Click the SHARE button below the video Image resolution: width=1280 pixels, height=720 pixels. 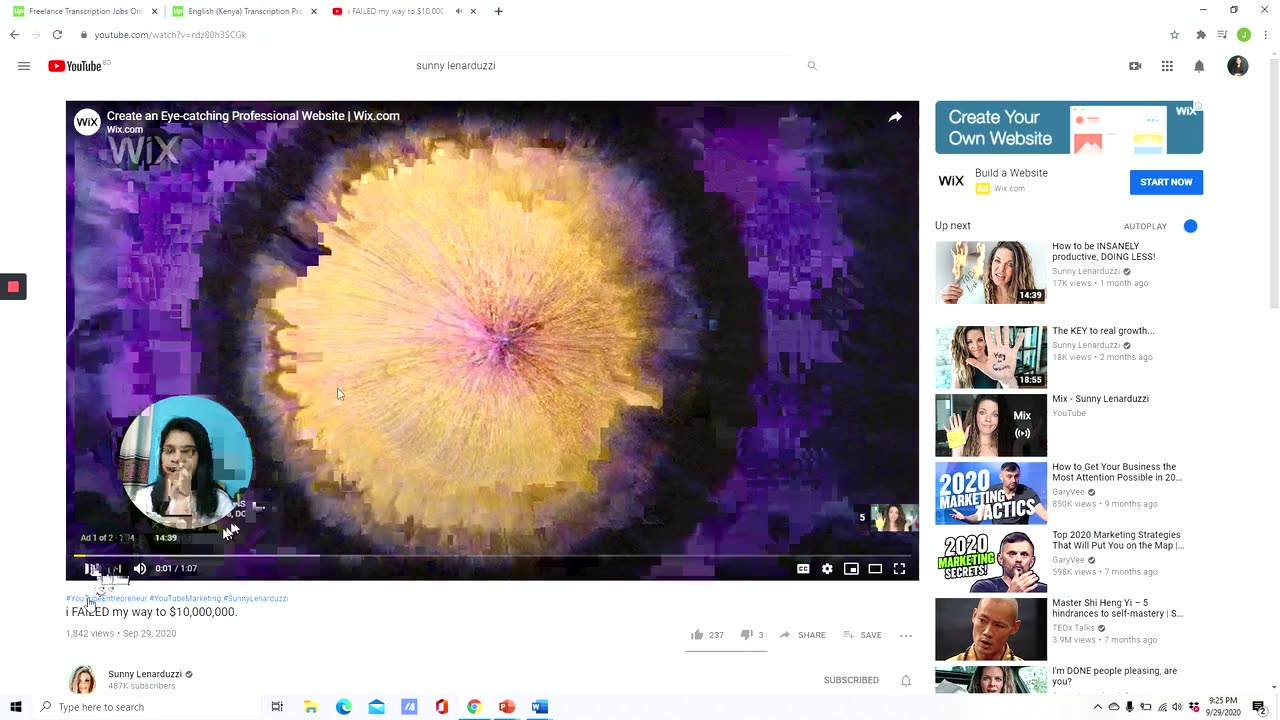coord(803,635)
